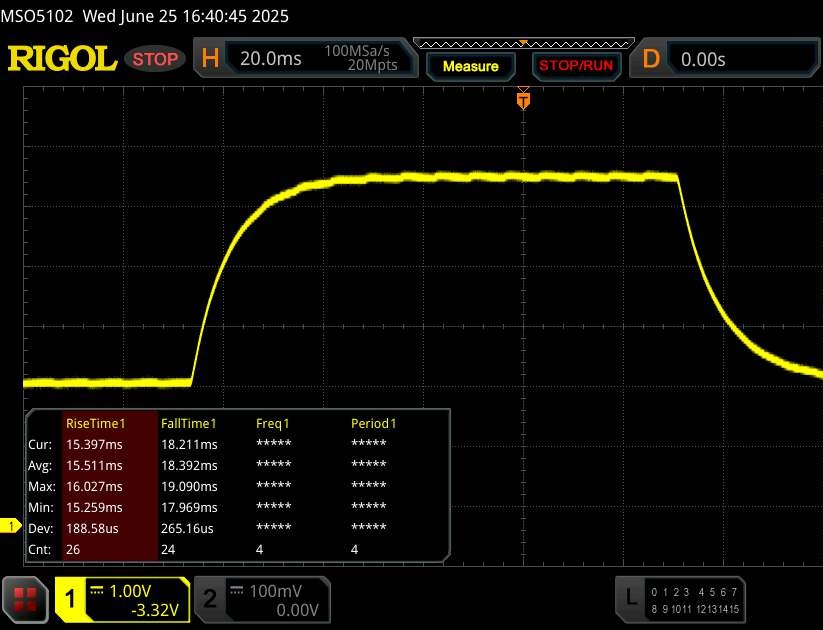Click RiseTime1 count value 26

tap(73, 549)
